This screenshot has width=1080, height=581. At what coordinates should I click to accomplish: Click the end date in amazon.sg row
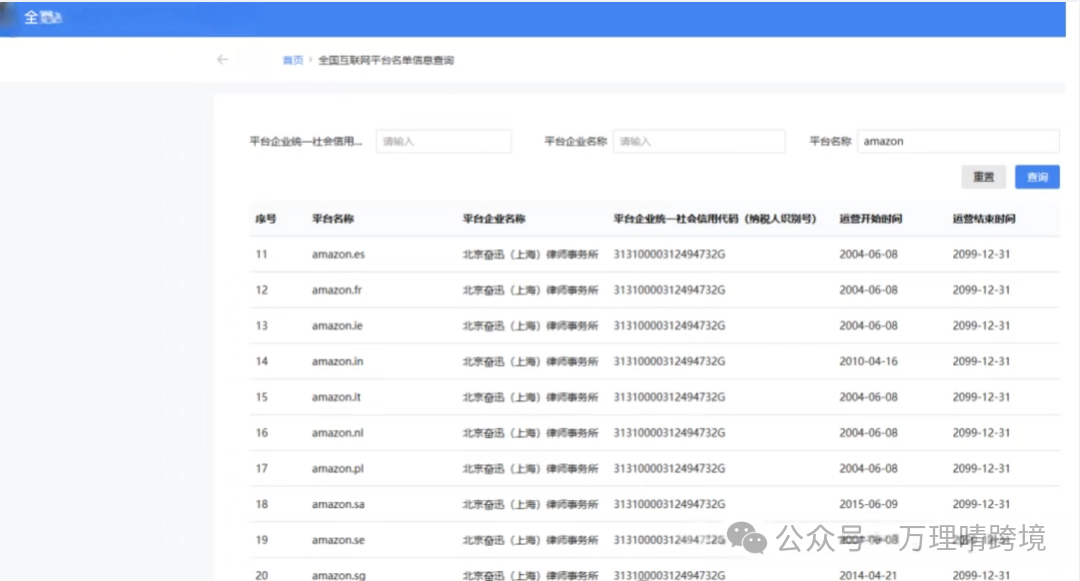click(982, 575)
